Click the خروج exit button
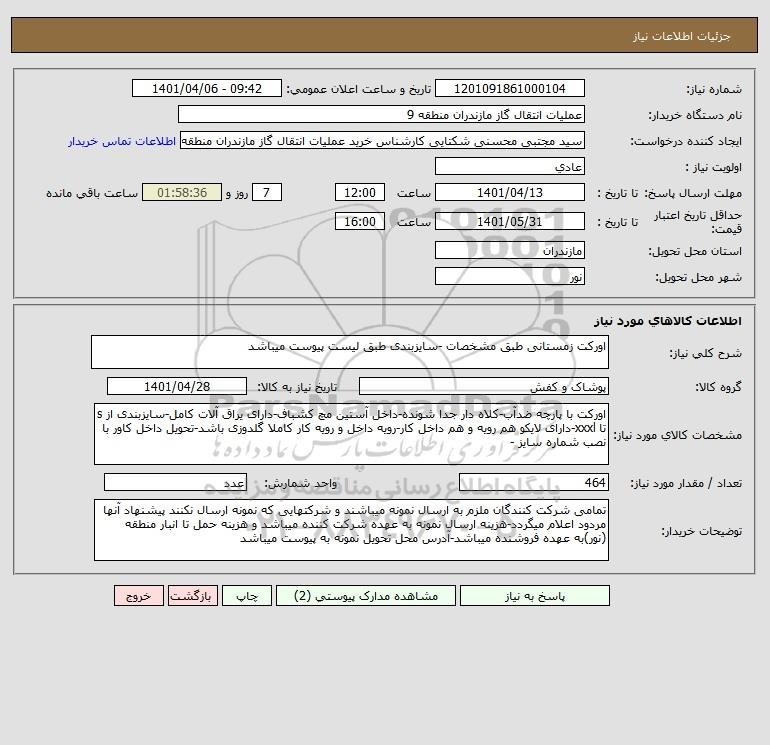This screenshot has width=770, height=745. click(x=139, y=596)
